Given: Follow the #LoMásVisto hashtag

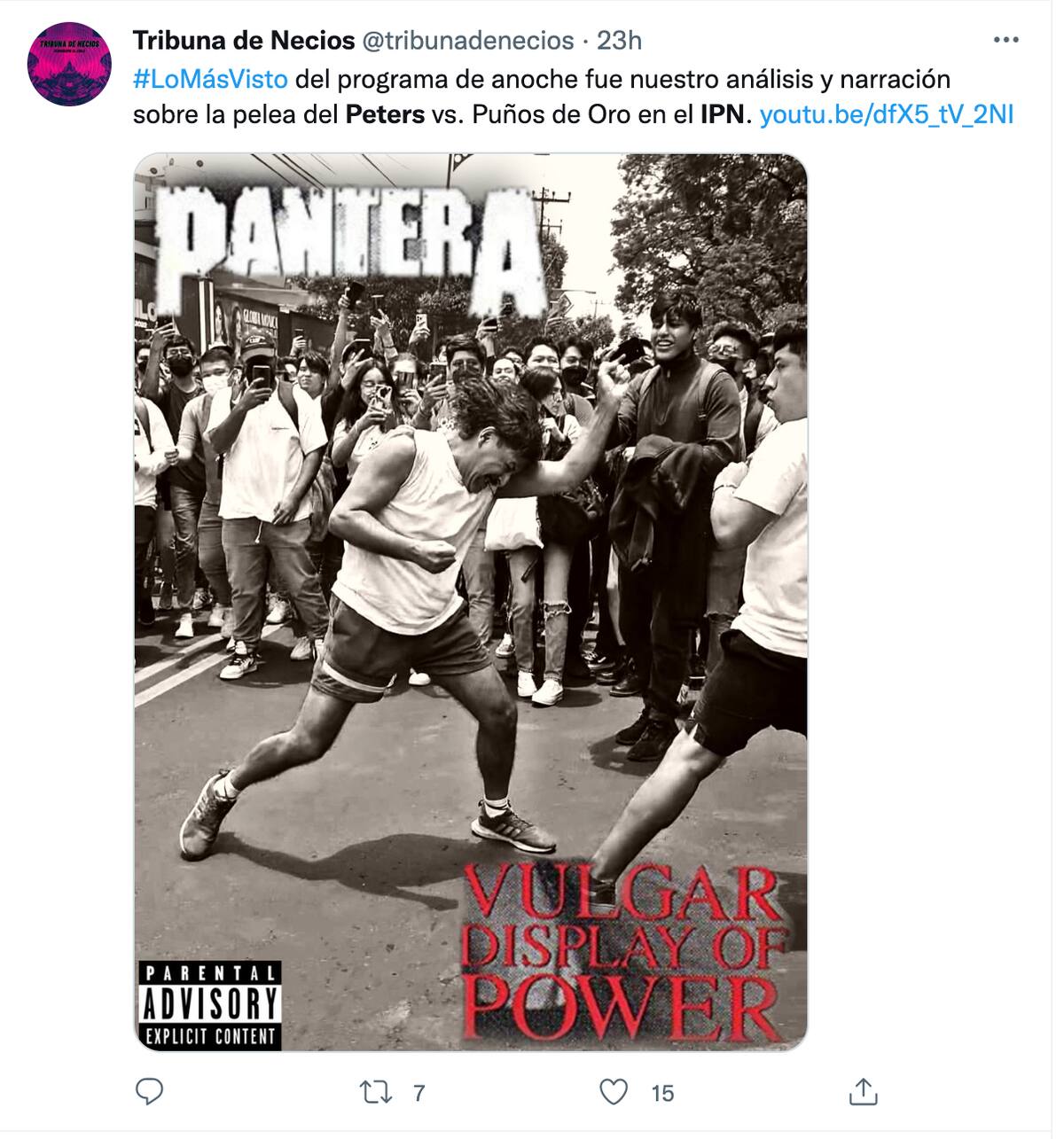Looking at the screenshot, I should pos(211,79).
